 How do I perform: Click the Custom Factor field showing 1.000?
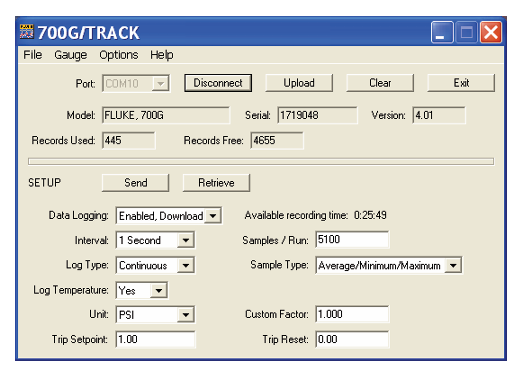[x=352, y=314]
